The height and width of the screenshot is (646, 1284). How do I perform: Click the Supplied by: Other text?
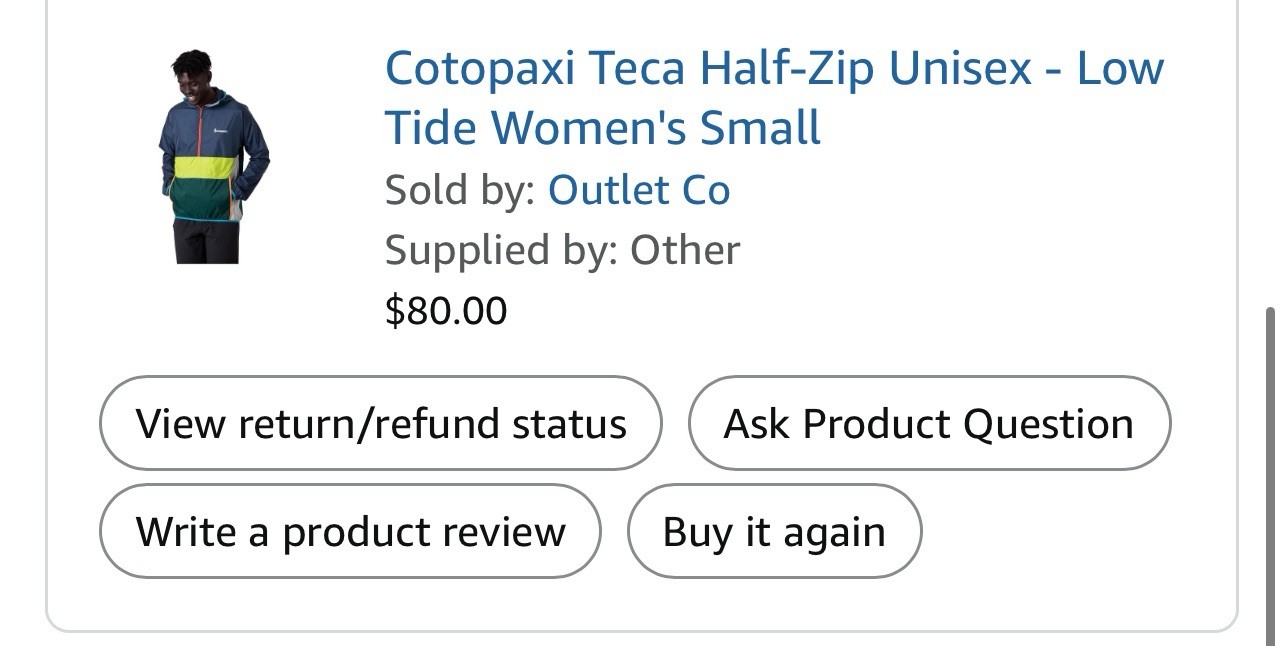(x=562, y=250)
